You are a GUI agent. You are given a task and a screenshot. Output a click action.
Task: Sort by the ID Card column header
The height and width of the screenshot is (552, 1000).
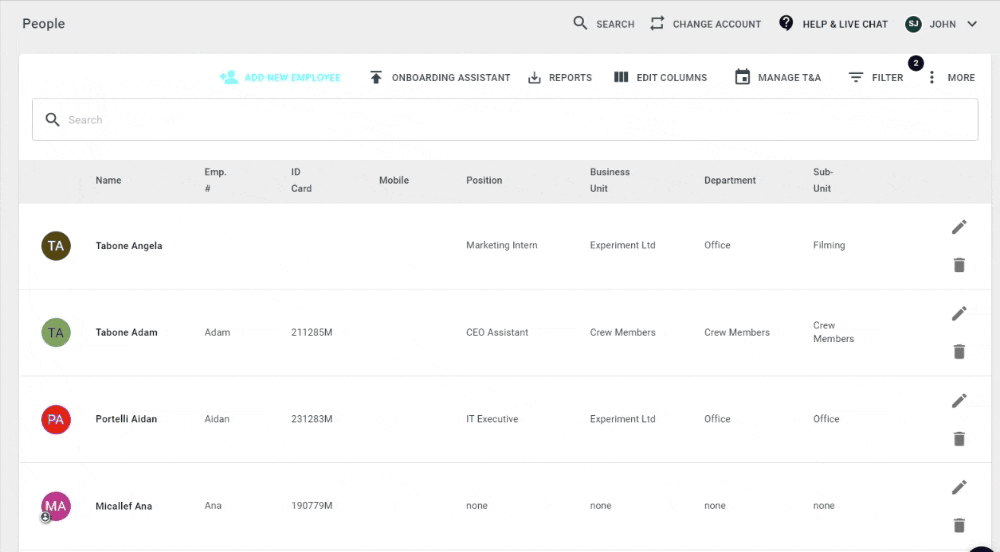click(302, 180)
